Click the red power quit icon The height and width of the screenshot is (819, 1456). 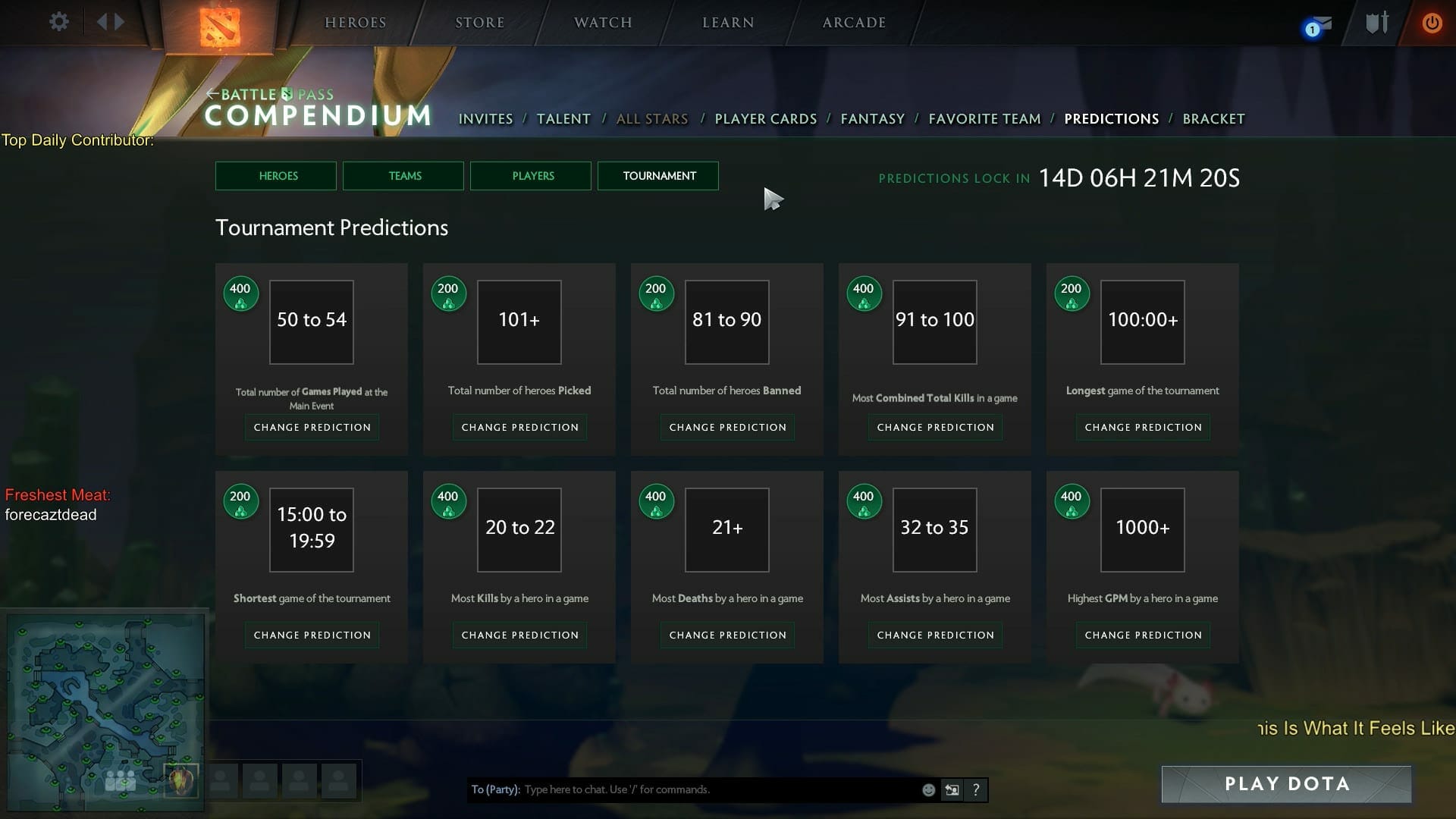(1432, 23)
